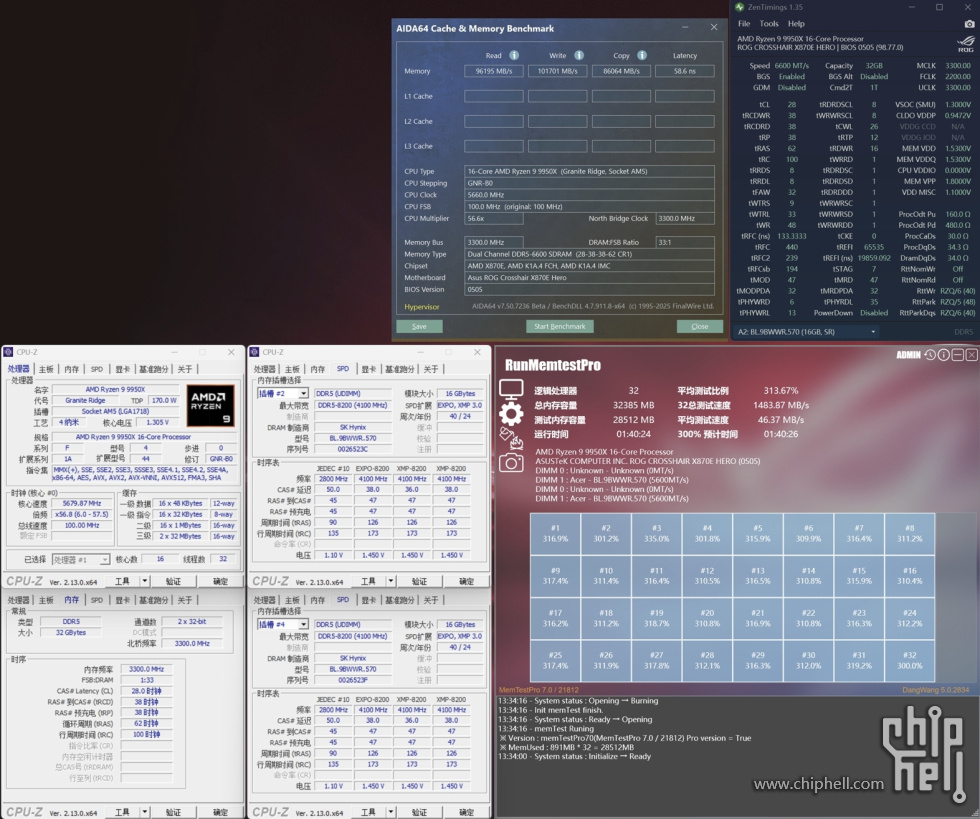The width and height of the screenshot is (980, 819).
Task: Show RunMemtestPro info via the circled i icon
Action: 944,354
